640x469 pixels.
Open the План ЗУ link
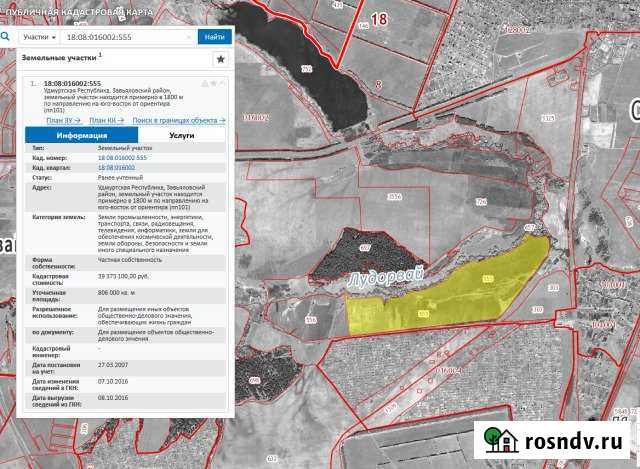click(x=62, y=120)
